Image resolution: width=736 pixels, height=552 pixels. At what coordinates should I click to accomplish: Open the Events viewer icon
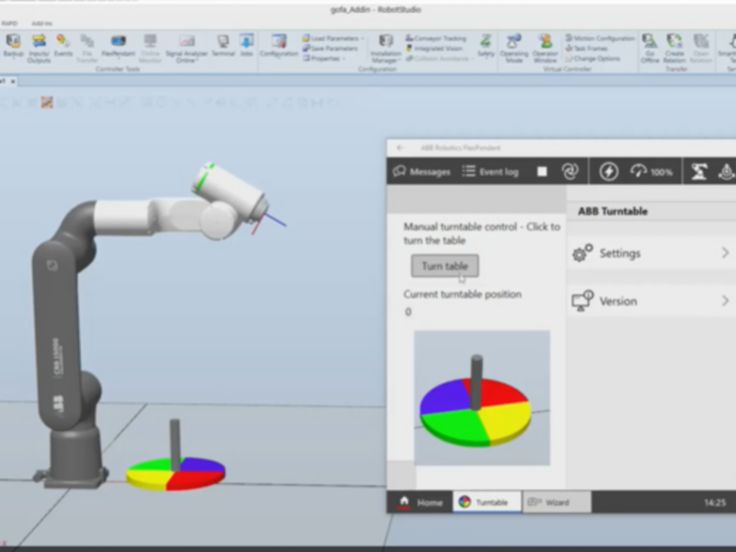[x=63, y=46]
